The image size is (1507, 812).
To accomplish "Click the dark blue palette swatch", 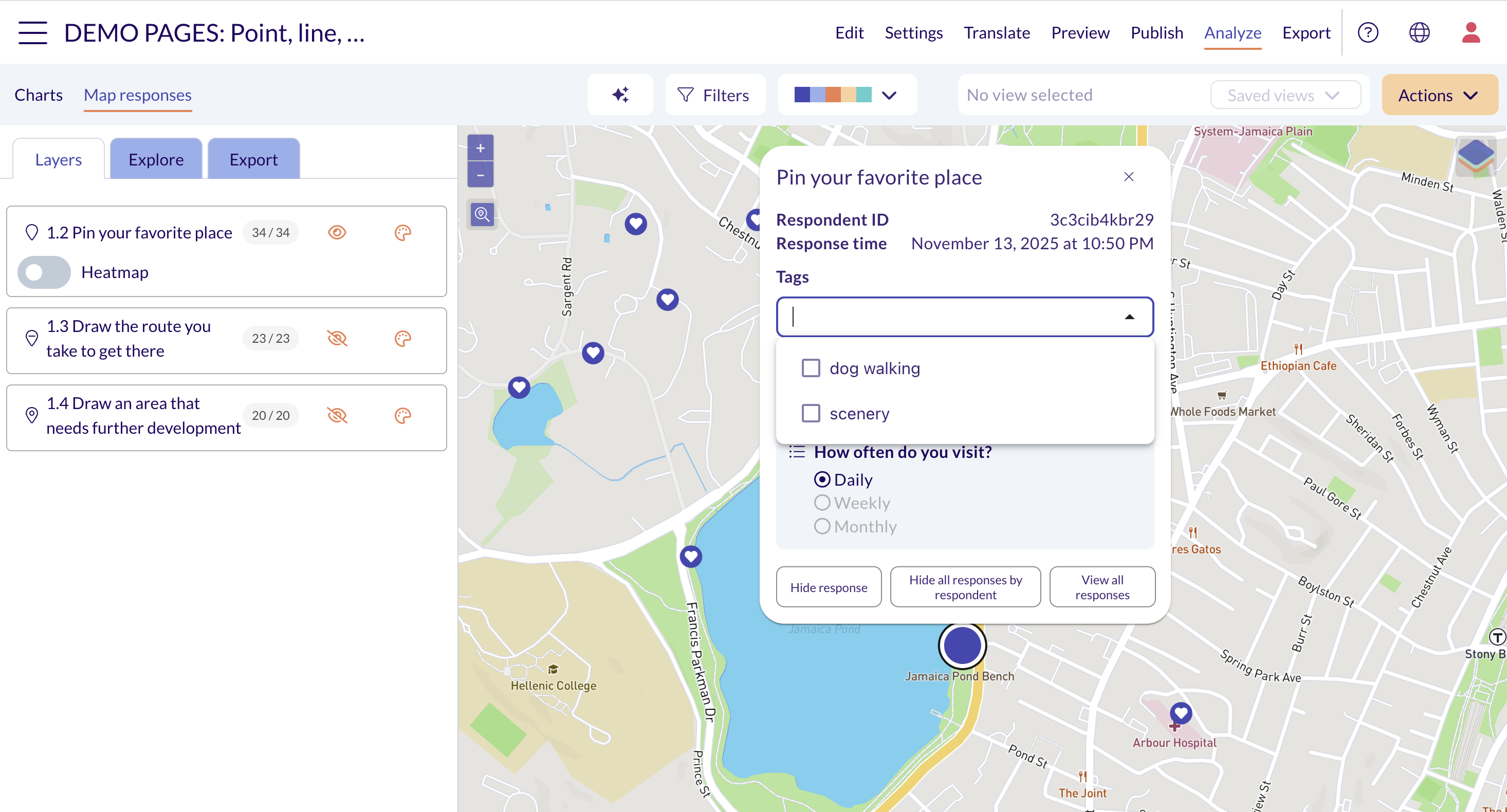I will click(802, 95).
